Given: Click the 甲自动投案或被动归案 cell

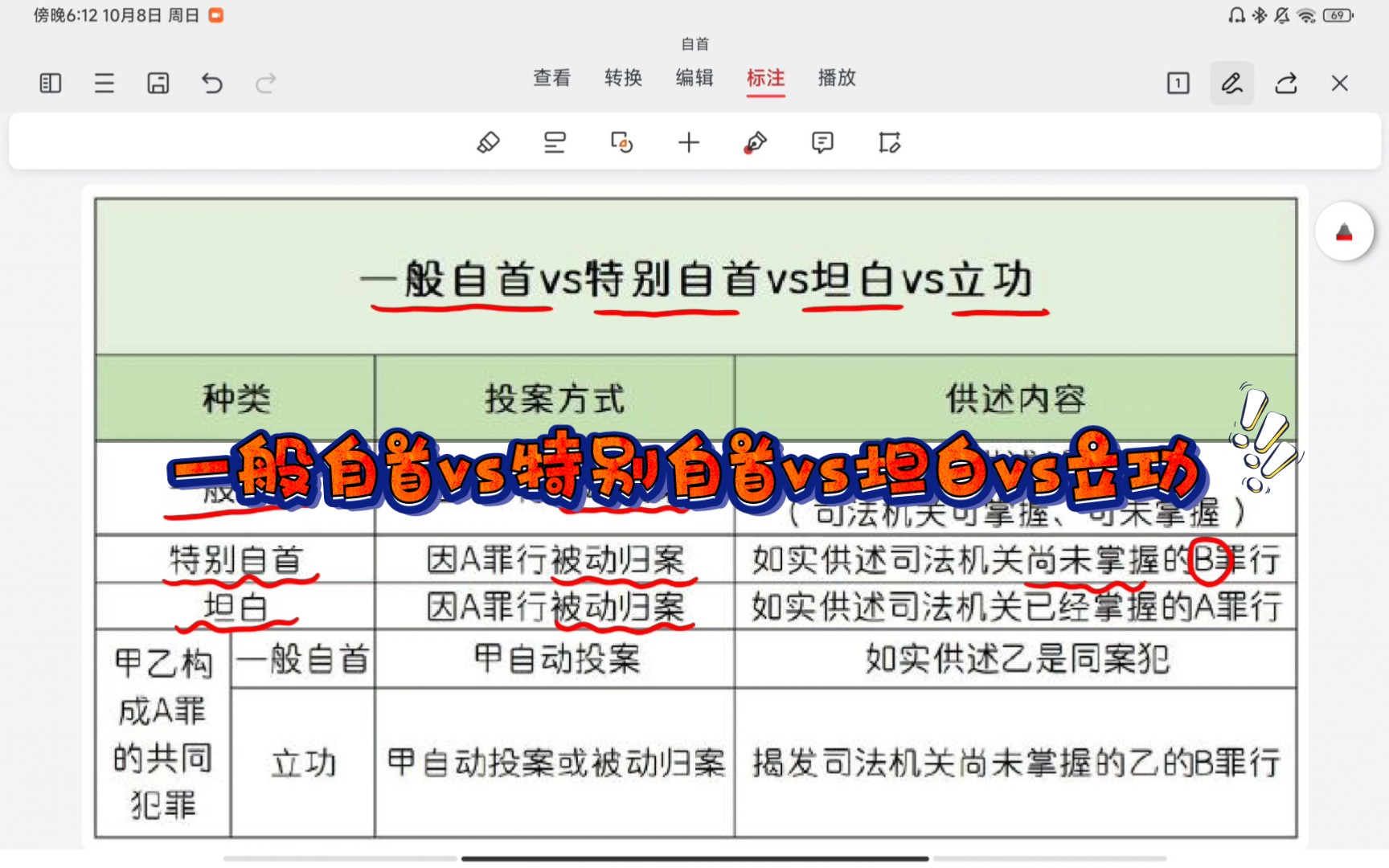Looking at the screenshot, I should pos(555,763).
